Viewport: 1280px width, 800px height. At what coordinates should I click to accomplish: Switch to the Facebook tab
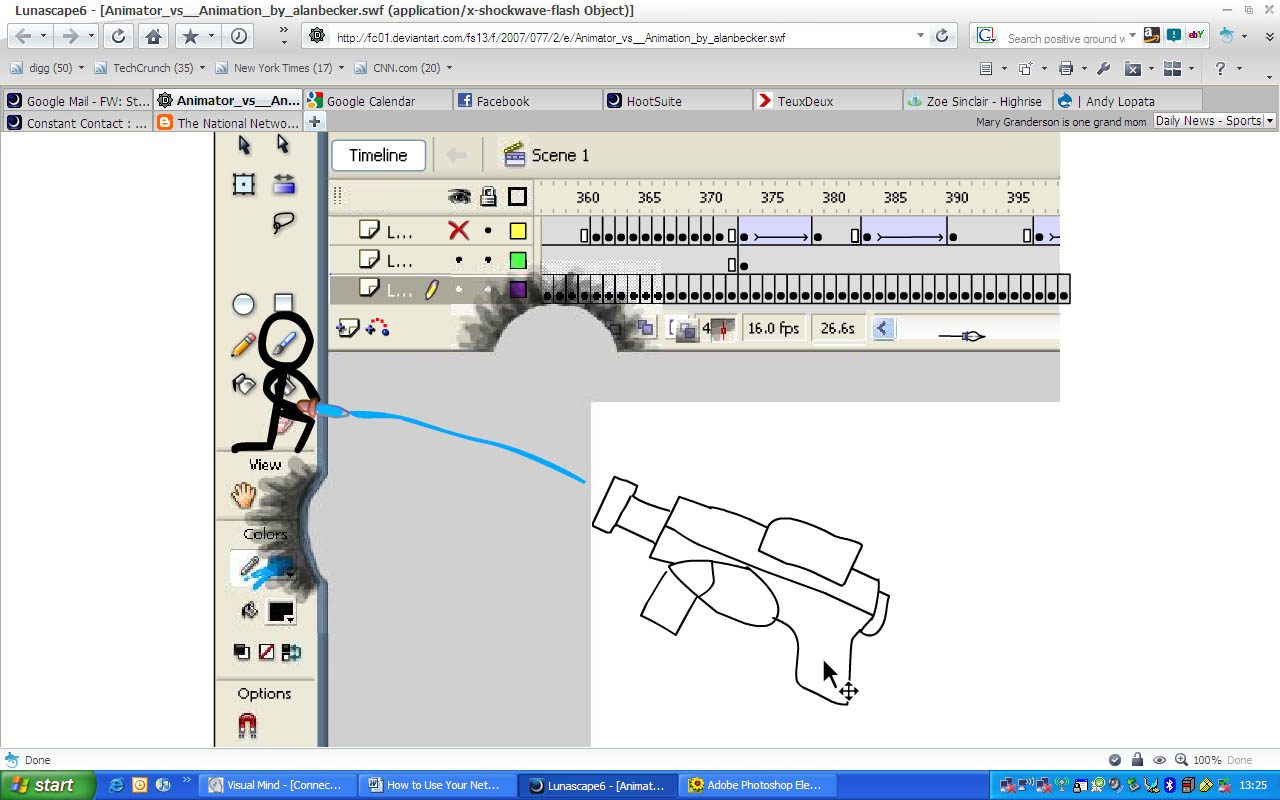[x=527, y=101]
